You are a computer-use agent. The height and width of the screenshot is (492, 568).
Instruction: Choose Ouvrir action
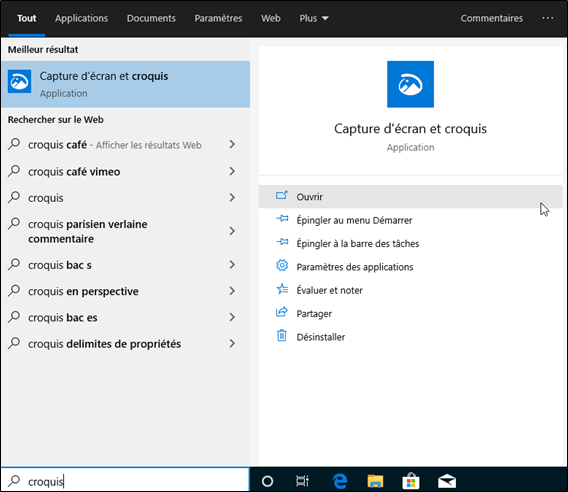click(x=410, y=196)
